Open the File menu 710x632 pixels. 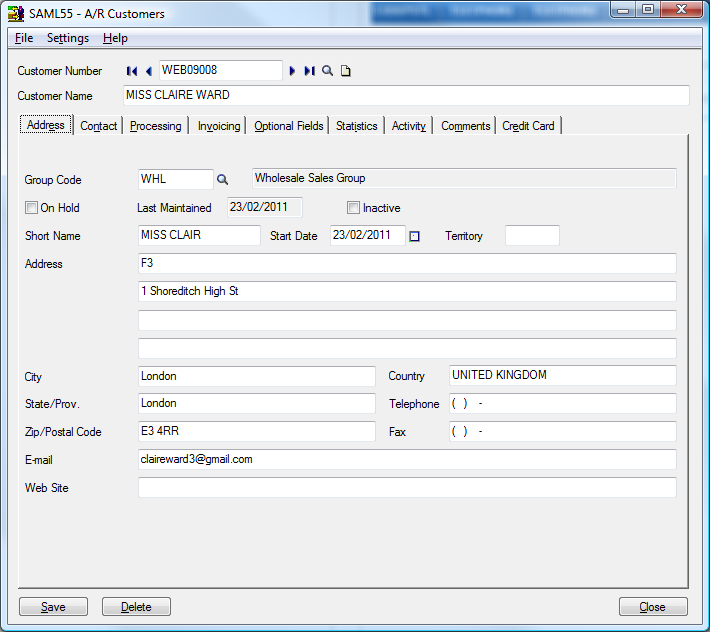pos(24,38)
